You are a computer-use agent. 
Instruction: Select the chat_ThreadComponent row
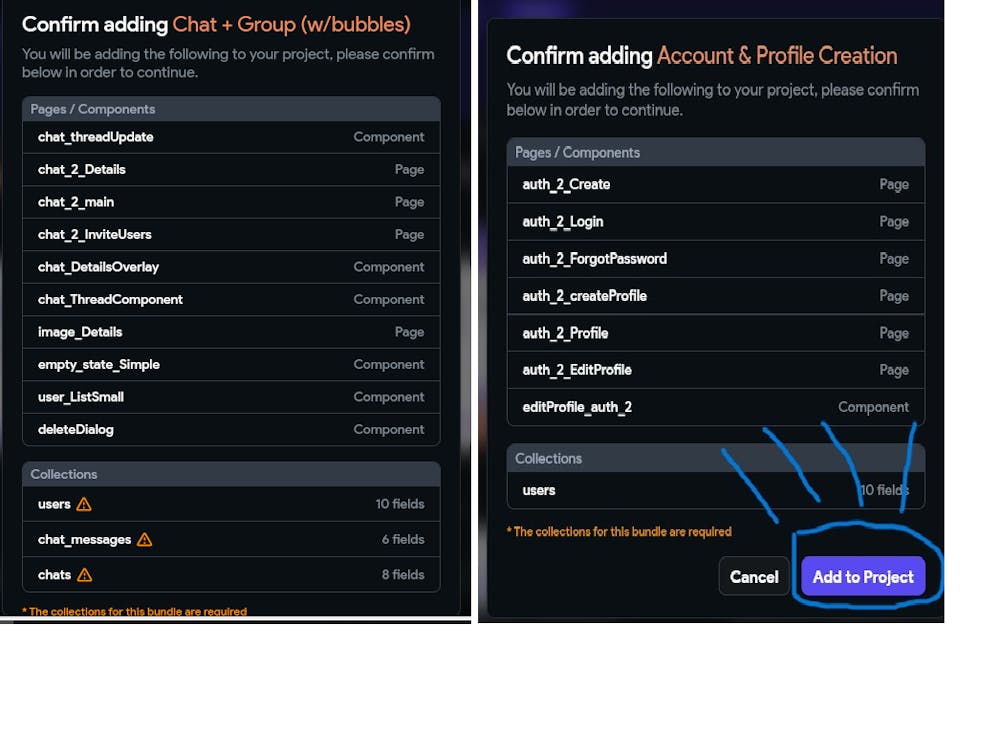[231, 300]
